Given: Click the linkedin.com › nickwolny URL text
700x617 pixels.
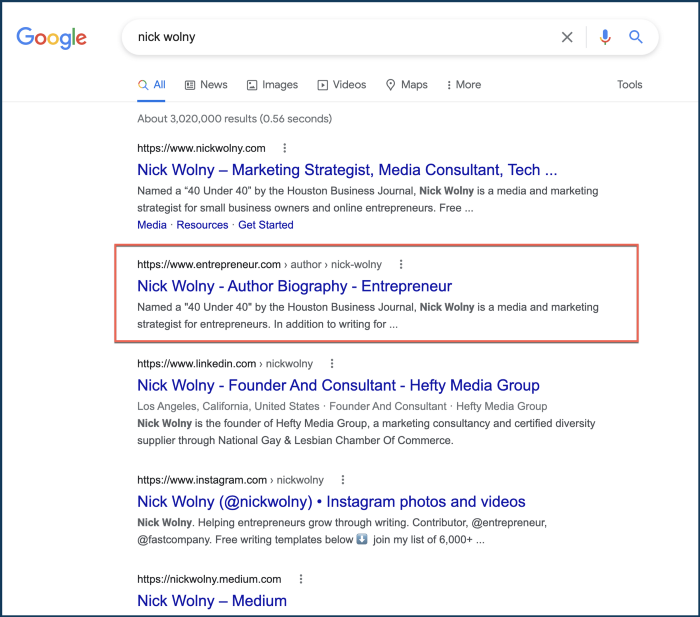Looking at the screenshot, I should pyautogui.click(x=225, y=364).
